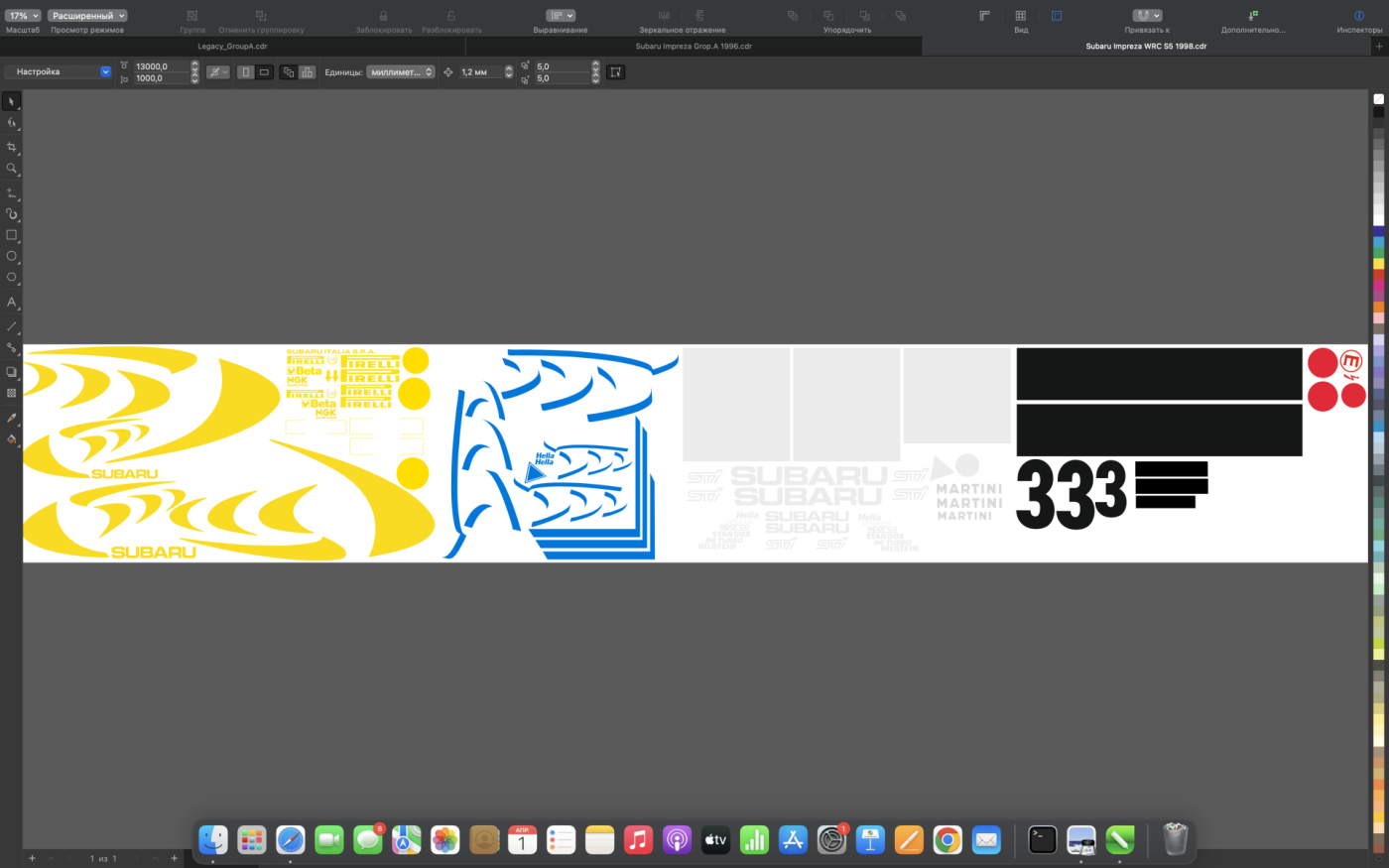Click the nudge distance field 1,2 мм
1389x868 pixels.
click(481, 72)
